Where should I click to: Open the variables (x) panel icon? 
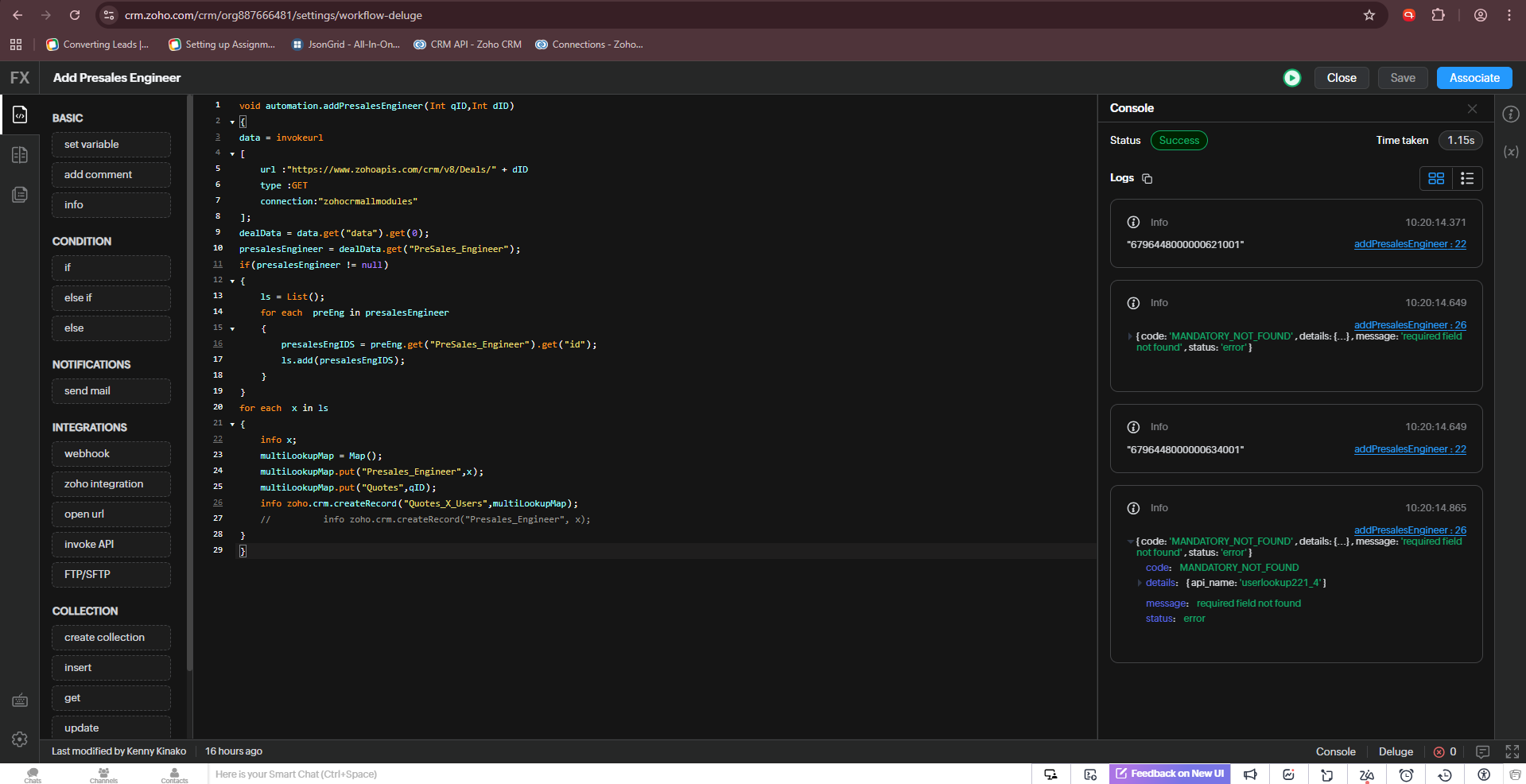click(1511, 151)
